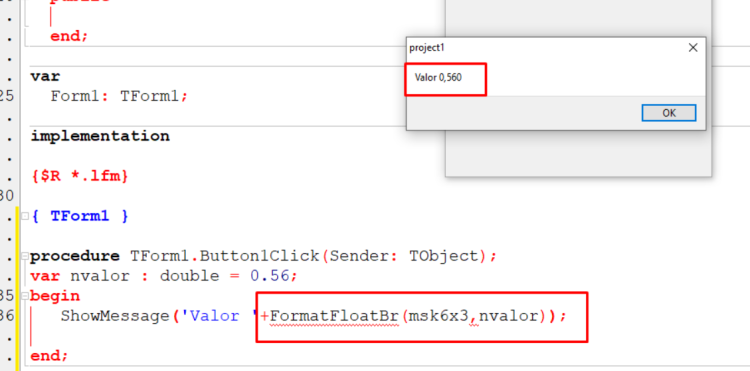Viewport: 750px width, 371px height.
Task: Click the 'var nvalor : double = 0.56;' line
Action: 164,276
